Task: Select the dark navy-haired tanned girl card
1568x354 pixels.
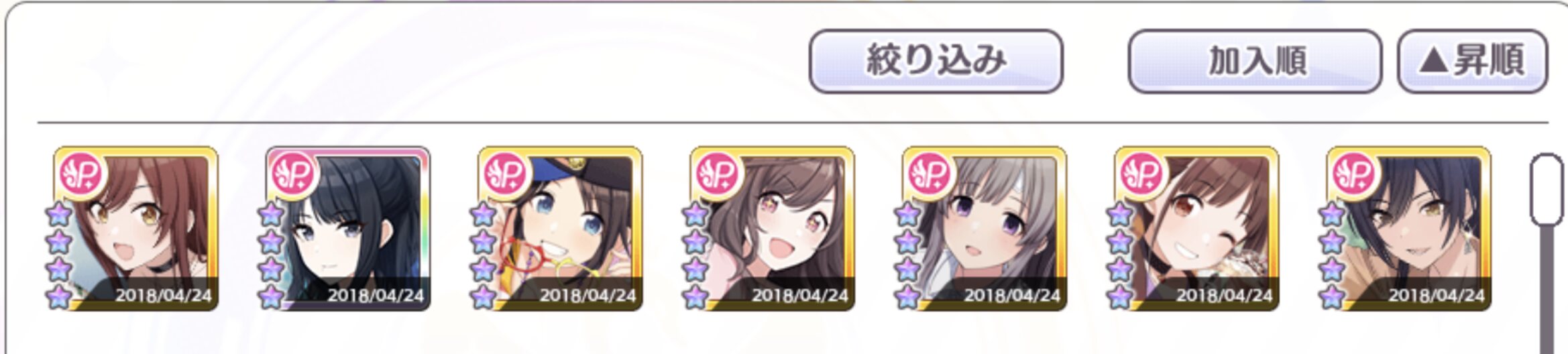Action: (x=1409, y=229)
